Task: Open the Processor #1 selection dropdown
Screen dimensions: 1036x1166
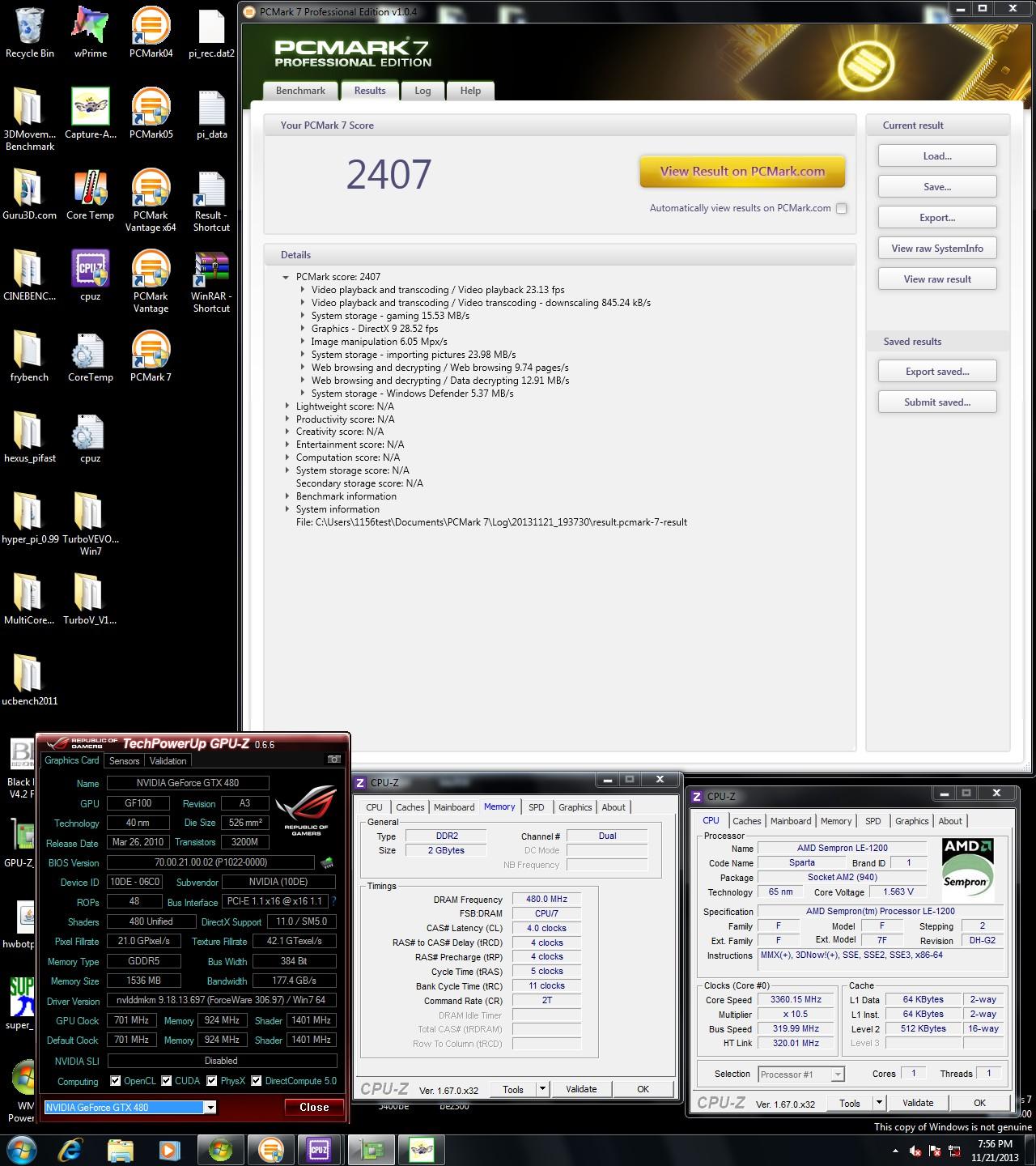Action: coord(838,1075)
